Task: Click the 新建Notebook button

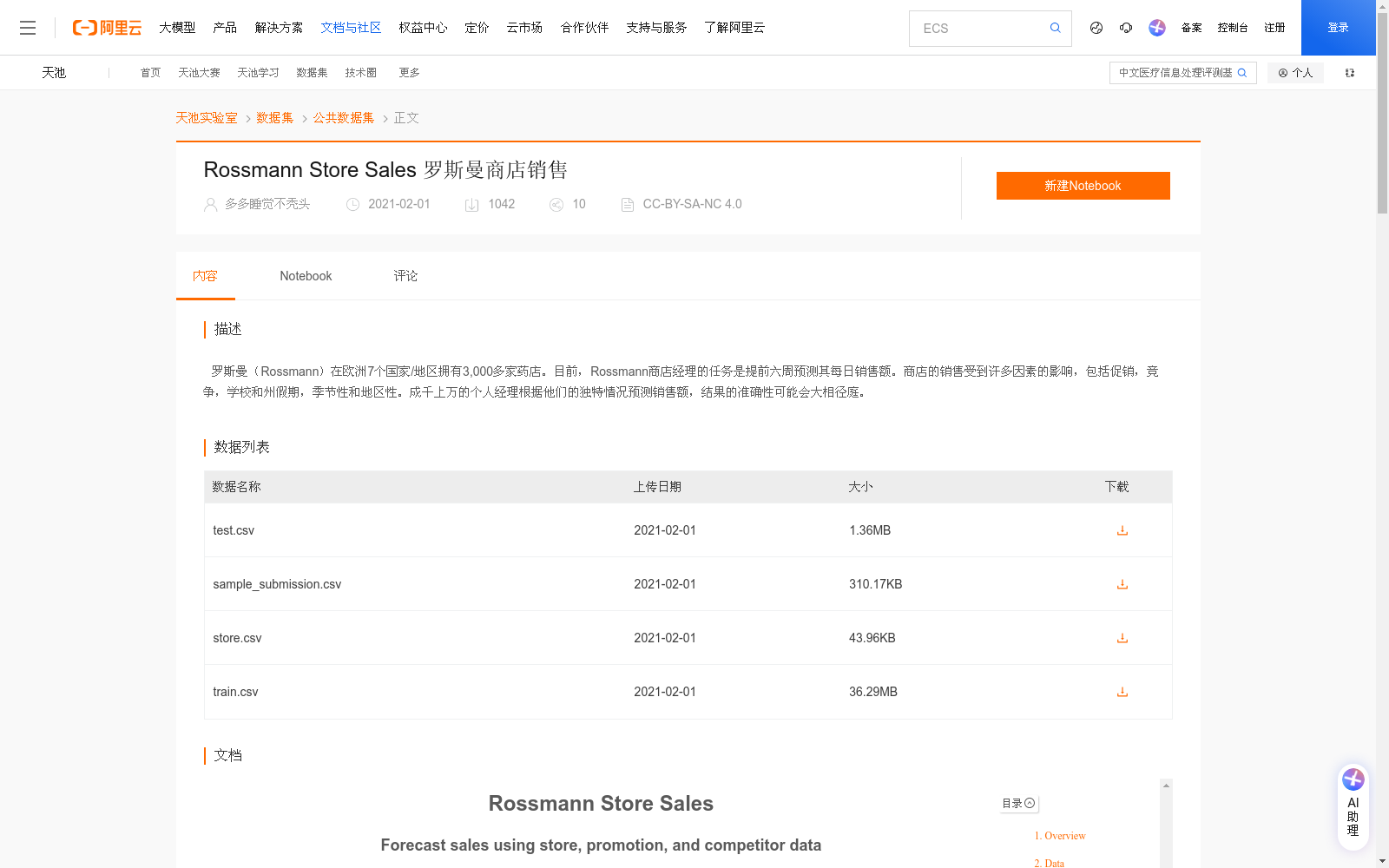Action: [x=1083, y=186]
